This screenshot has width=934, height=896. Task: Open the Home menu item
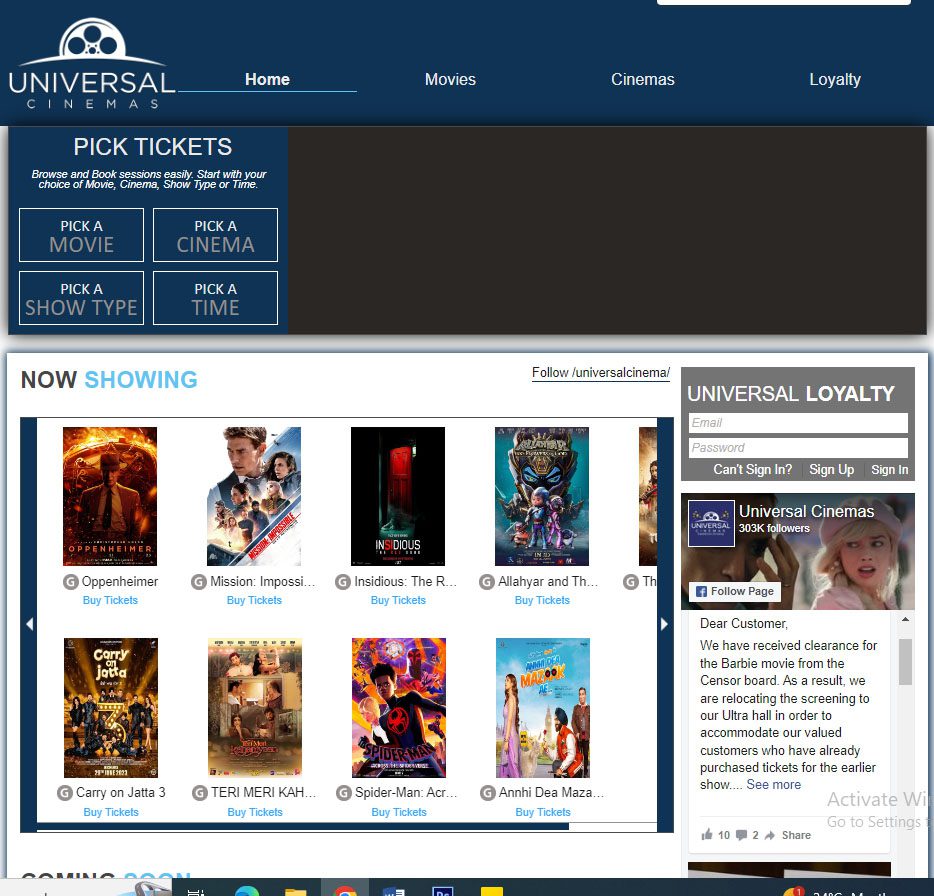(x=267, y=79)
